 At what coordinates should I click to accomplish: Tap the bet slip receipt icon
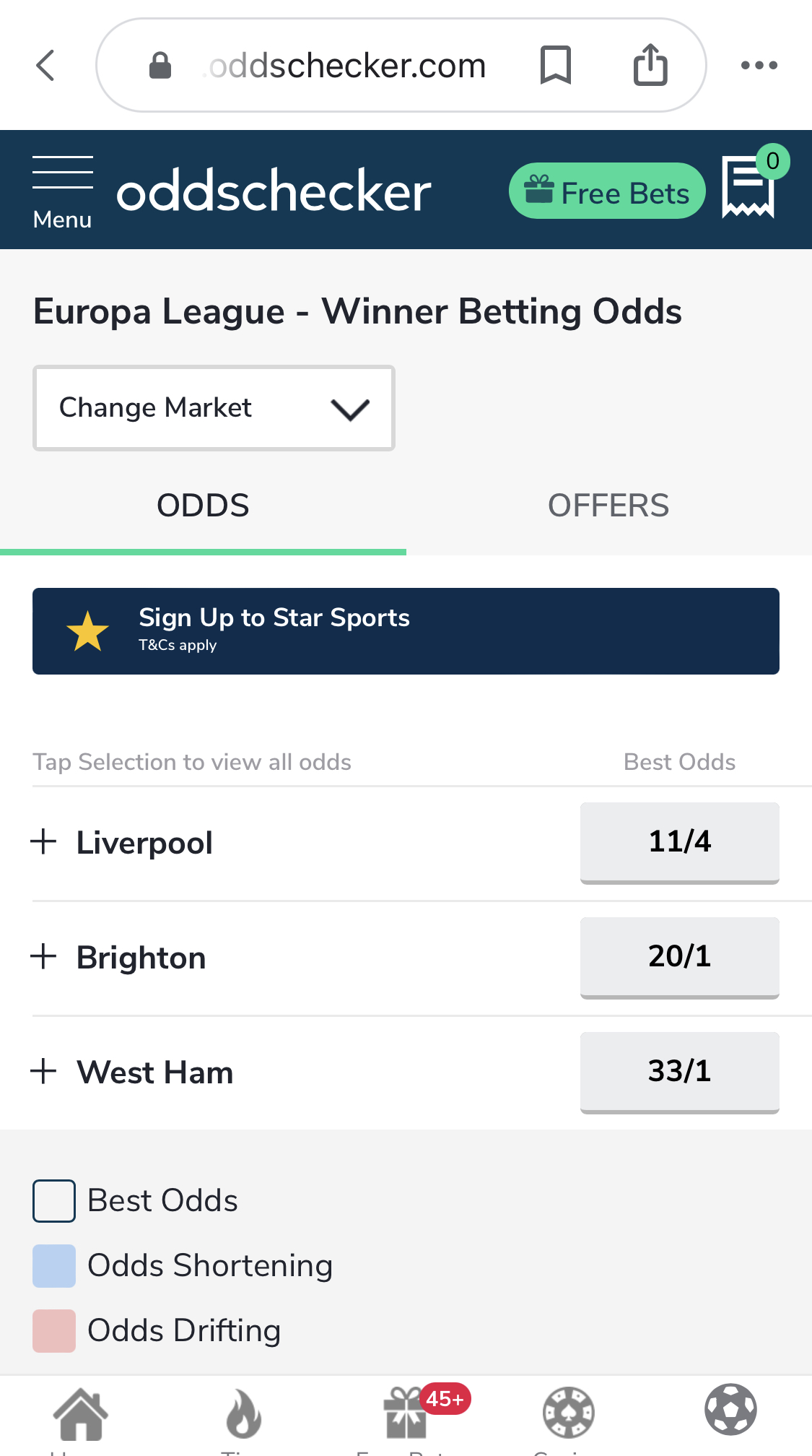point(748,187)
